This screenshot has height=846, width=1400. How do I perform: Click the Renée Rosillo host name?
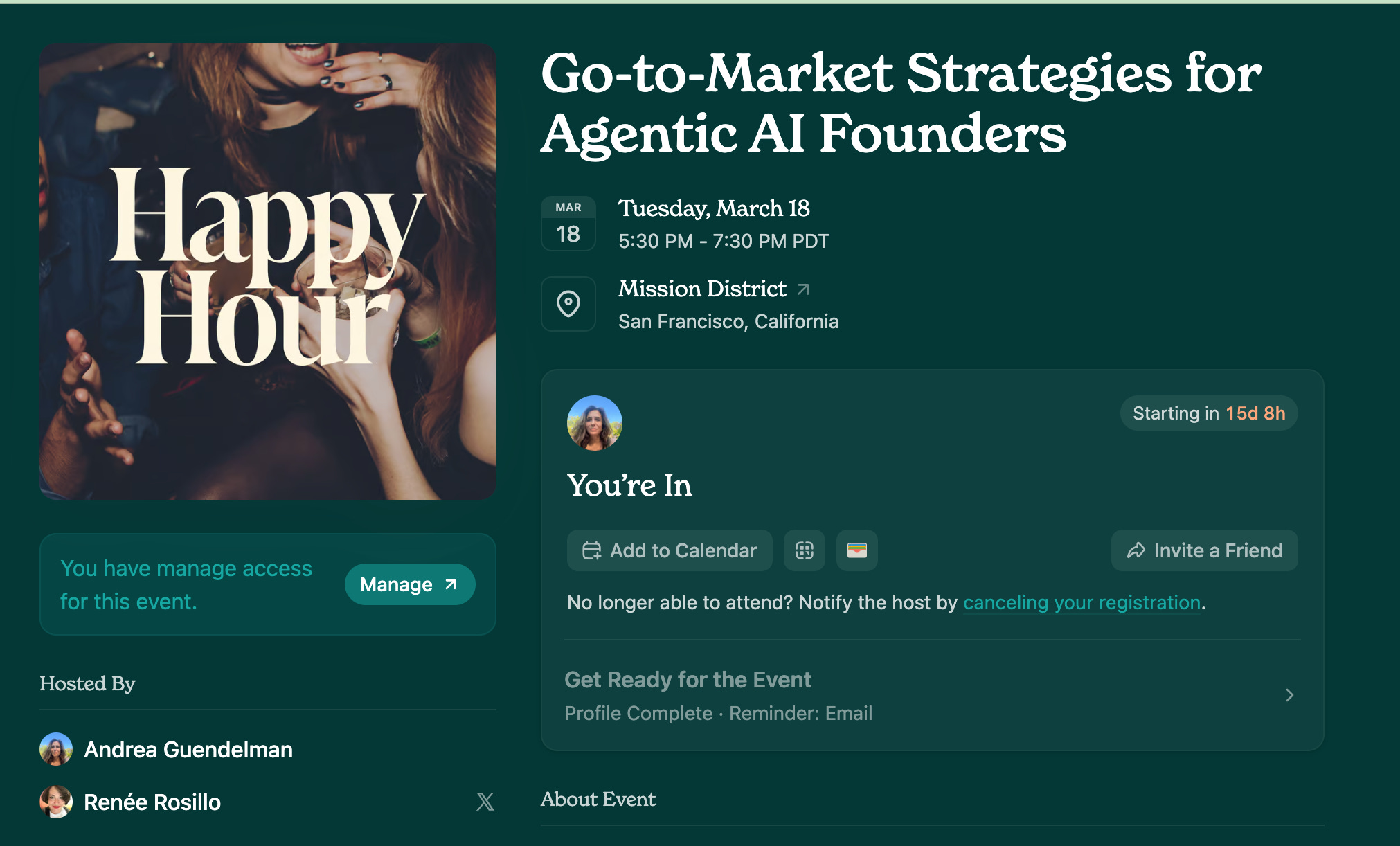pos(152,802)
